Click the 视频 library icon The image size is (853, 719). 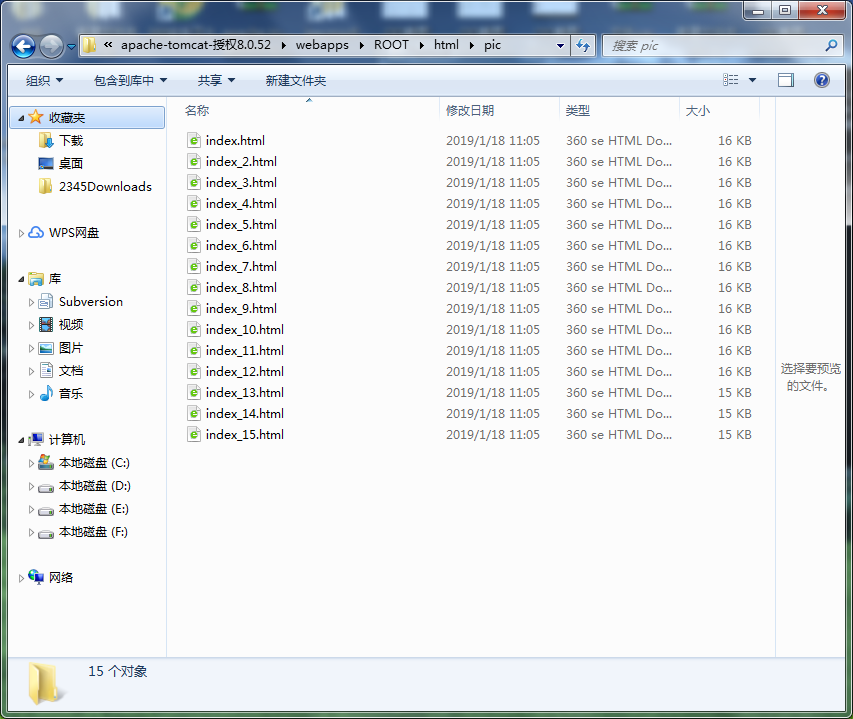[x=46, y=325]
